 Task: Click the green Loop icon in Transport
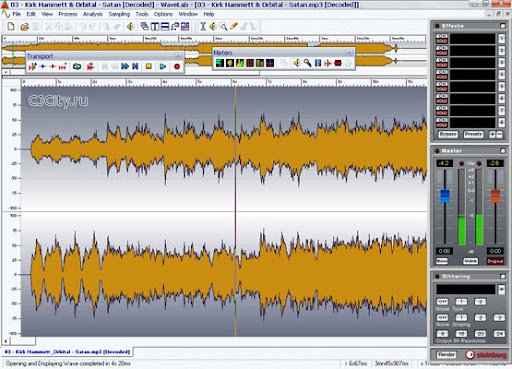77,66
